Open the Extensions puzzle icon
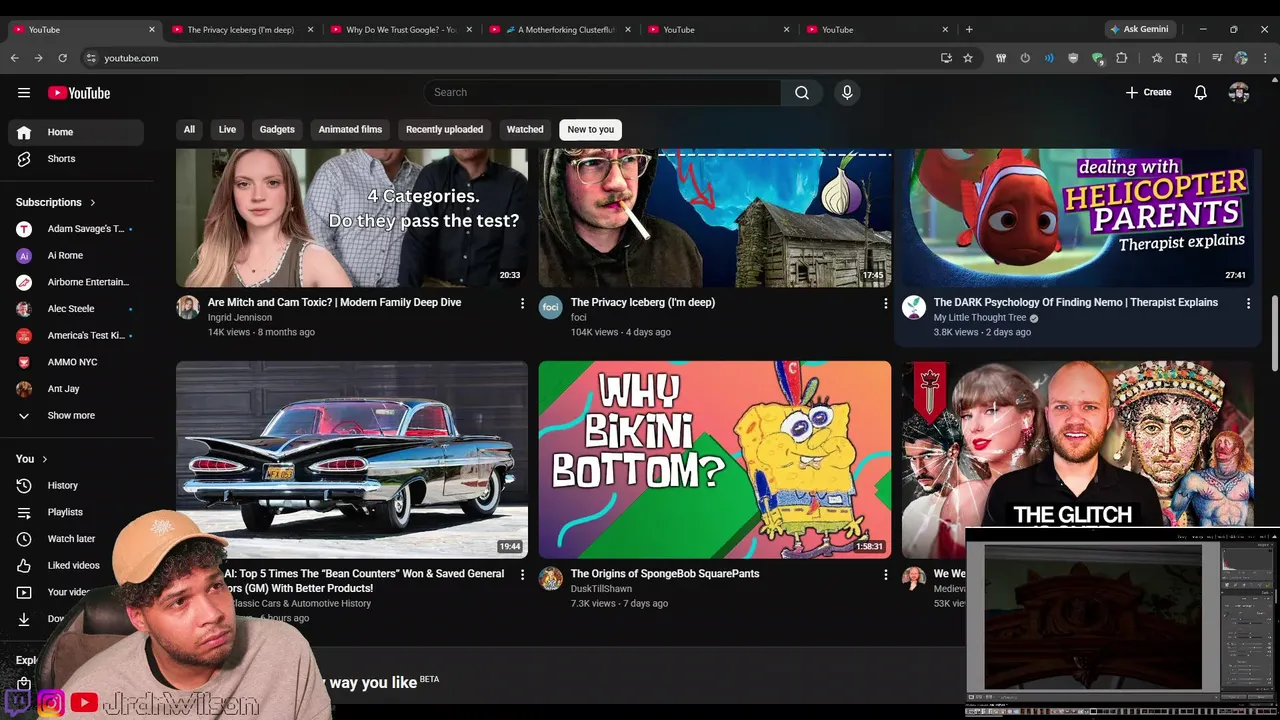 click(x=1122, y=58)
